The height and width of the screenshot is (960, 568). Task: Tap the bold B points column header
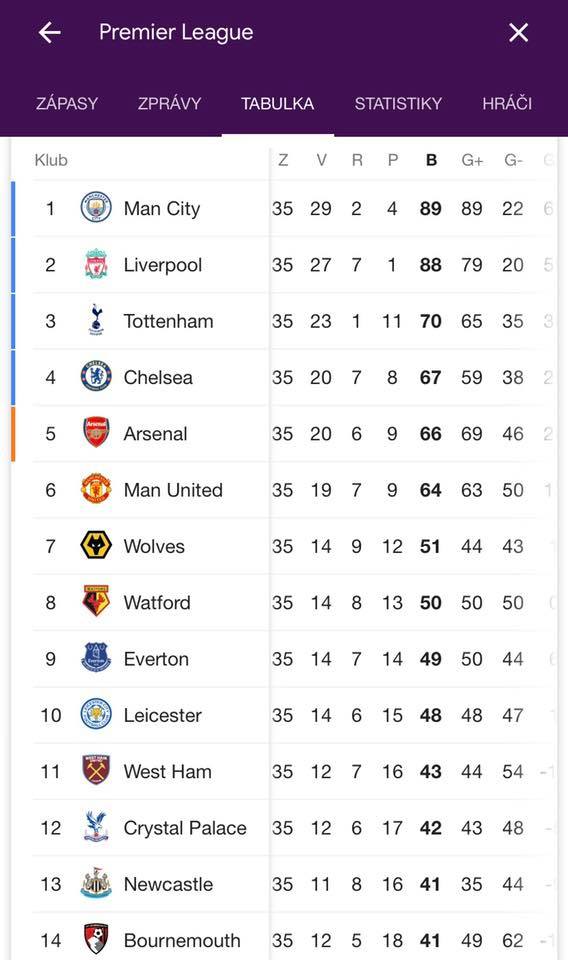point(432,160)
